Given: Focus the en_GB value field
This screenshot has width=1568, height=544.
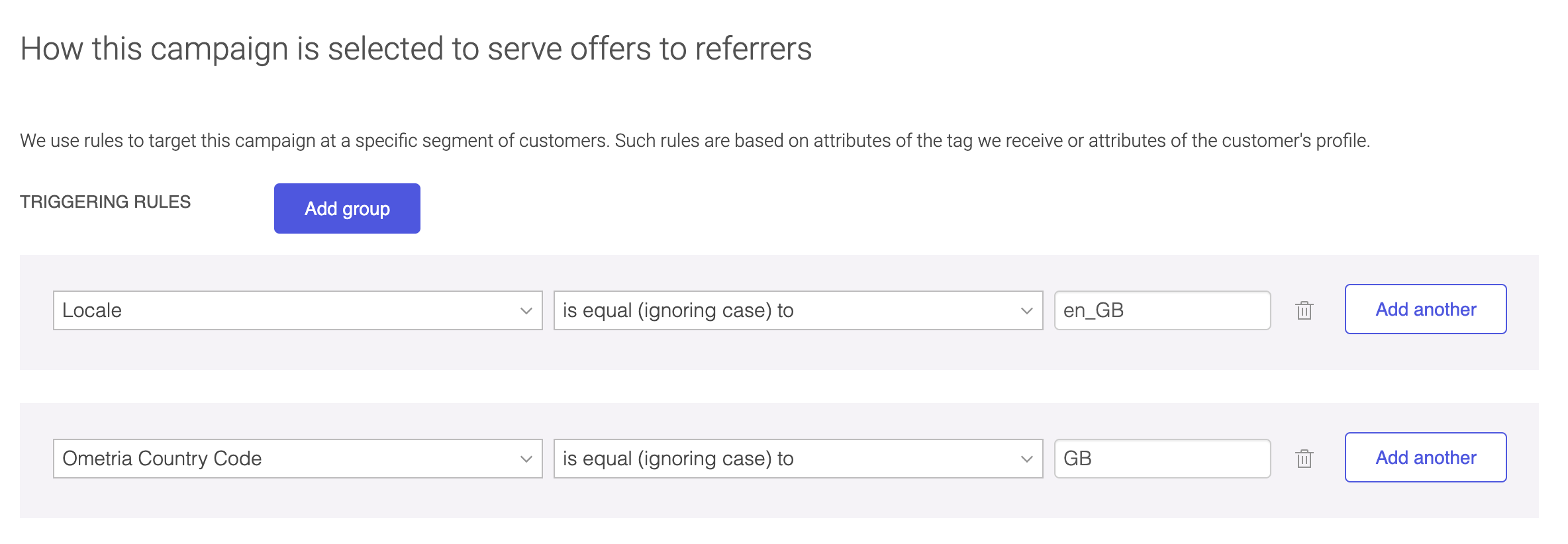Looking at the screenshot, I should click(1162, 310).
